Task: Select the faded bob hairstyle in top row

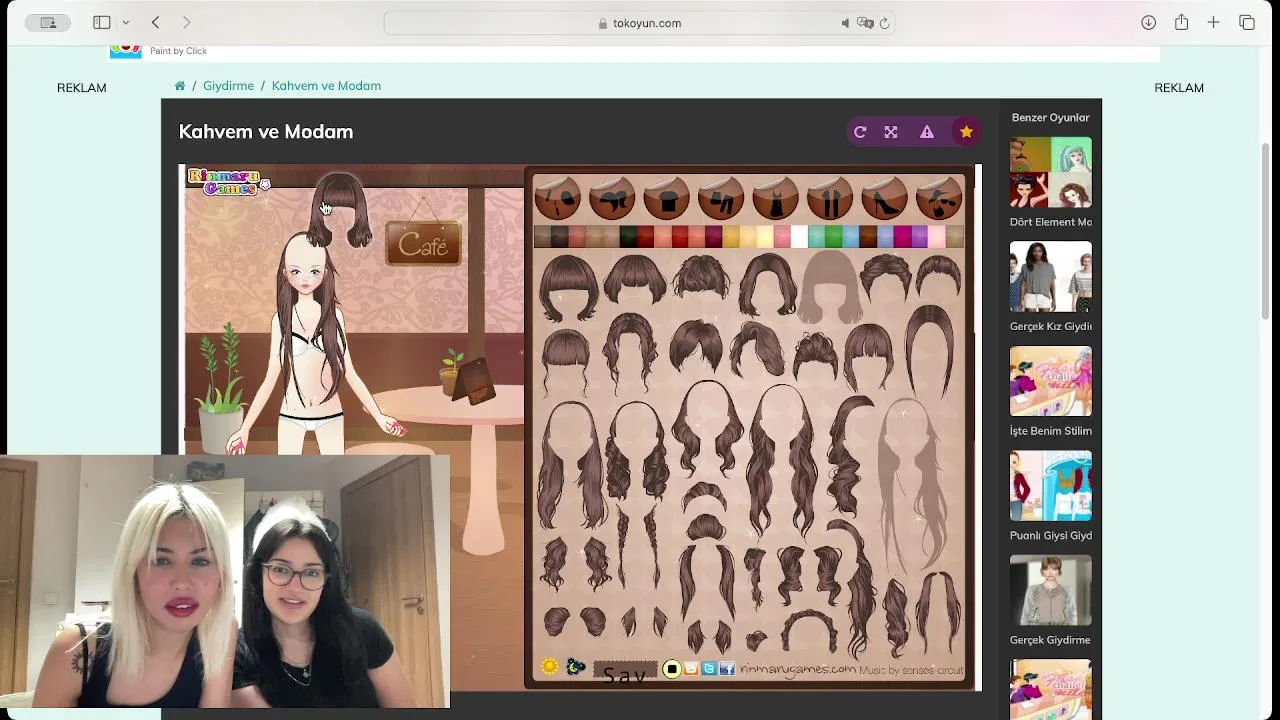Action: (829, 285)
